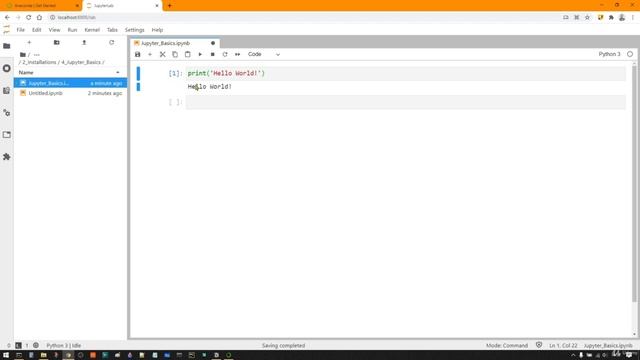
Task: Close the Jupyter_Basics.ipynb tab via its dot
Action: pos(213,43)
